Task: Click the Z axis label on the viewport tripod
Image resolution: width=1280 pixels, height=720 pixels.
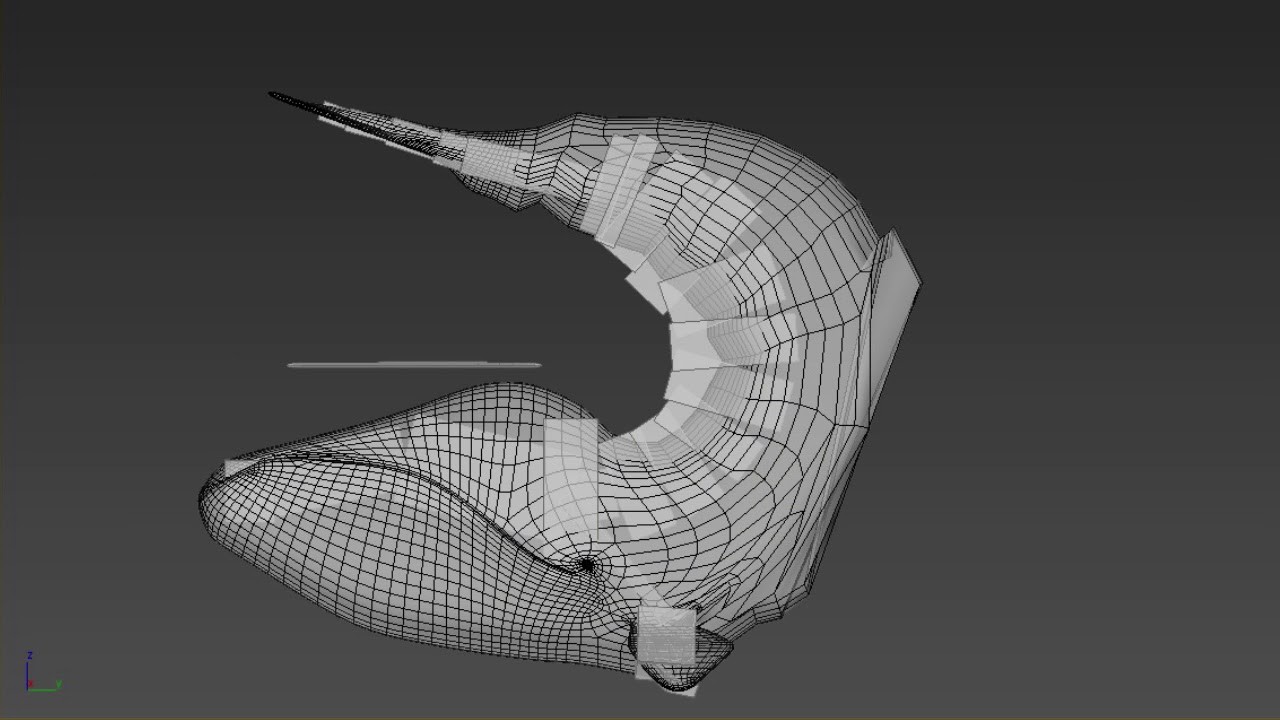Action: point(29,656)
